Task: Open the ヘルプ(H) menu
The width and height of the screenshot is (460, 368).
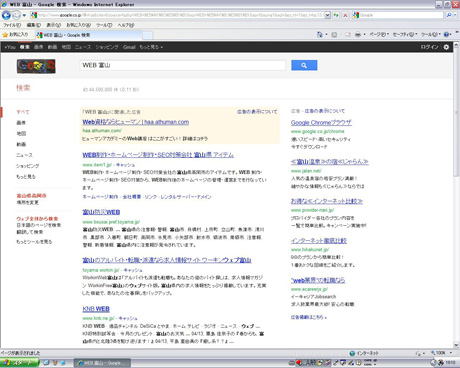Action: click(126, 25)
